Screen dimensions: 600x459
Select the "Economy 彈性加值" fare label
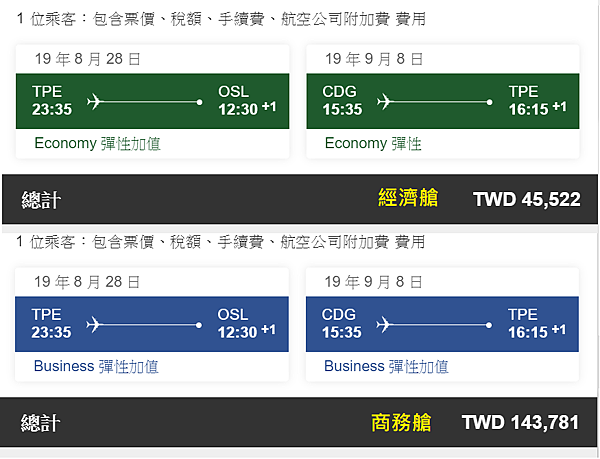coord(97,143)
